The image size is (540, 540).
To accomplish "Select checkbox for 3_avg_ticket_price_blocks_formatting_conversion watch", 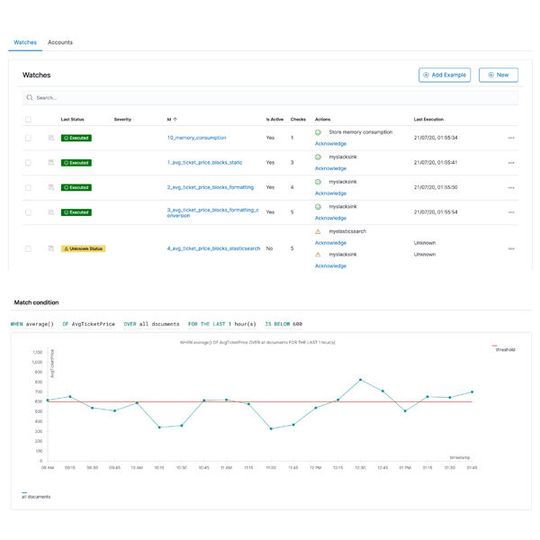I will pos(28,212).
